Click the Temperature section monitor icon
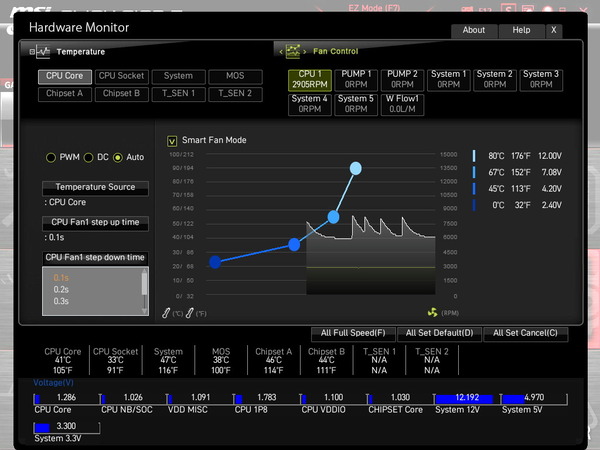 pyautogui.click(x=39, y=51)
